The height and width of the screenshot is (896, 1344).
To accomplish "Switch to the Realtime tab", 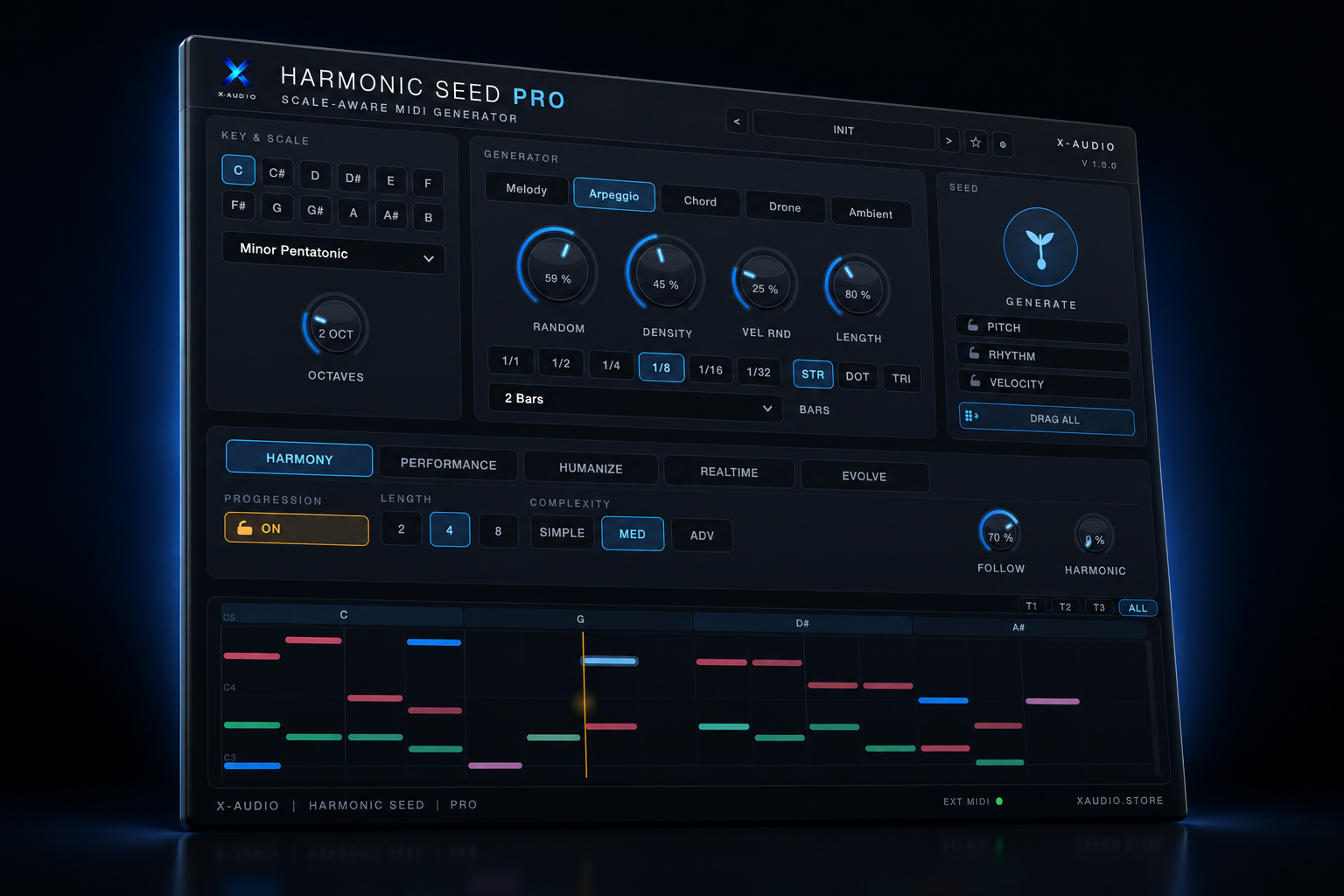I will 729,472.
